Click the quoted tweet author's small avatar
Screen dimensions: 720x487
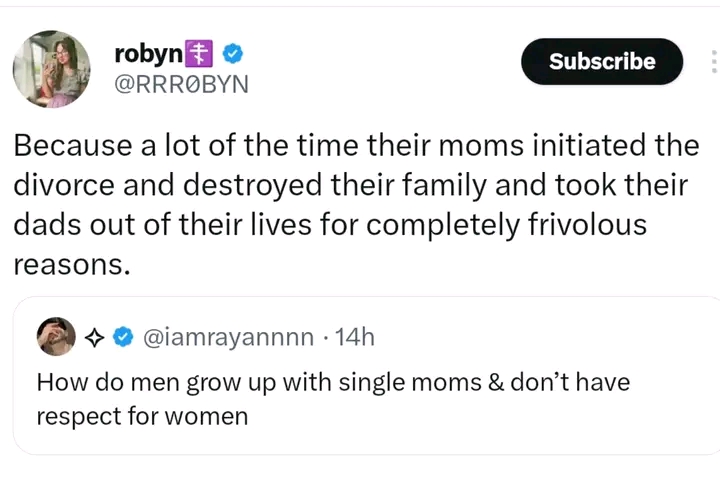tap(58, 338)
